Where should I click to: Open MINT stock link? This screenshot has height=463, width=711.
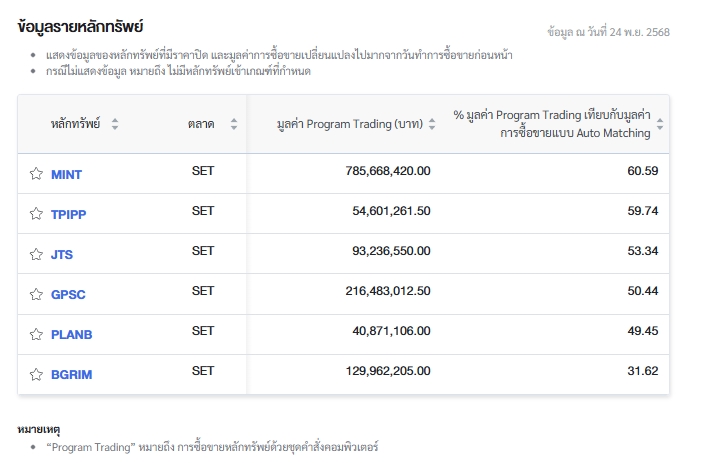tap(66, 174)
